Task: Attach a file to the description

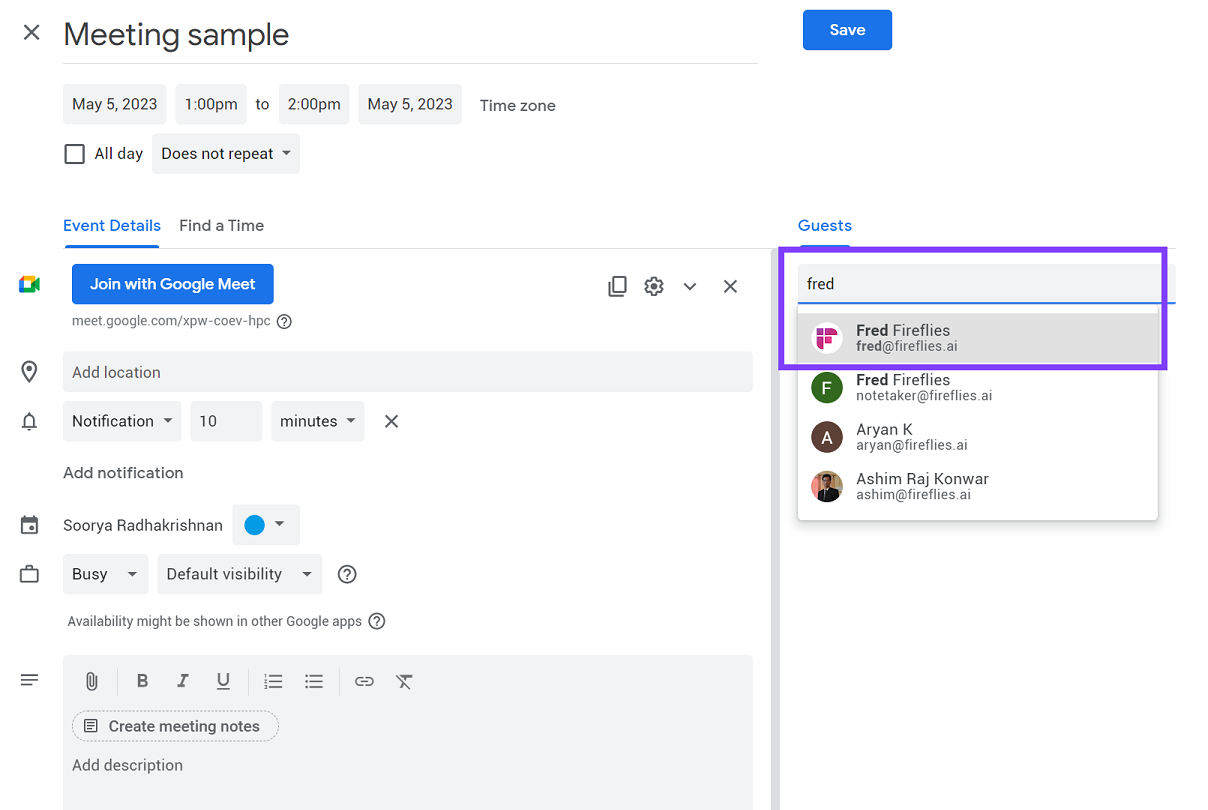Action: click(x=91, y=681)
